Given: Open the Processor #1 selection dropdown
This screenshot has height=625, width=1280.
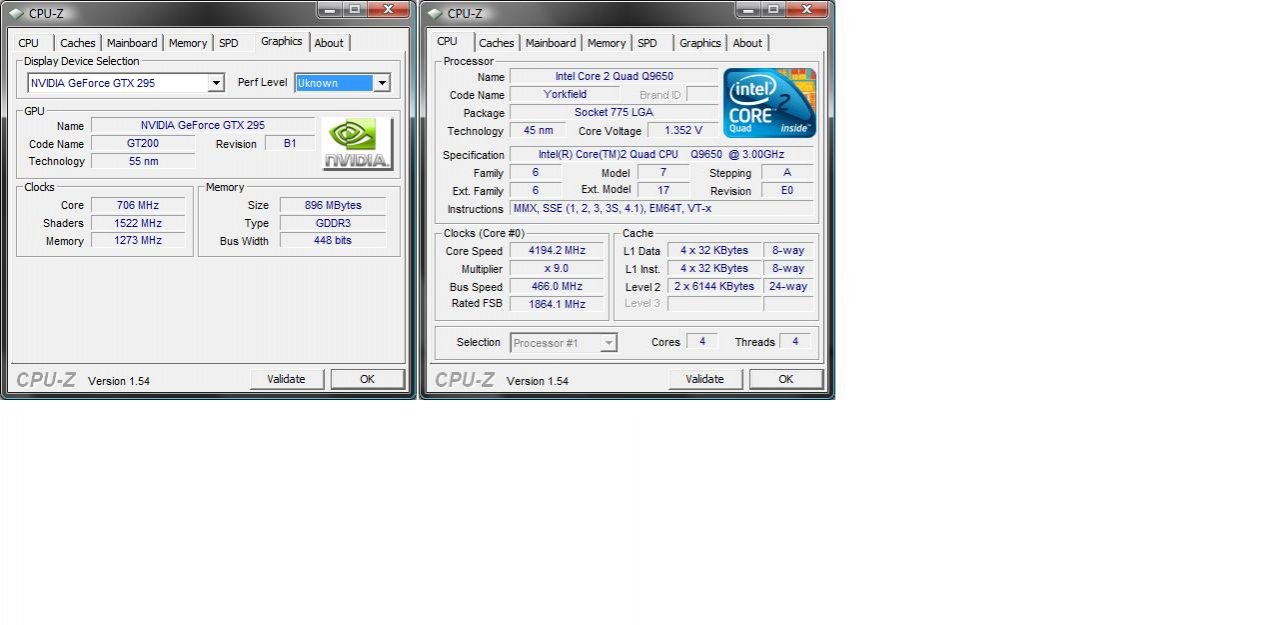Looking at the screenshot, I should (608, 343).
